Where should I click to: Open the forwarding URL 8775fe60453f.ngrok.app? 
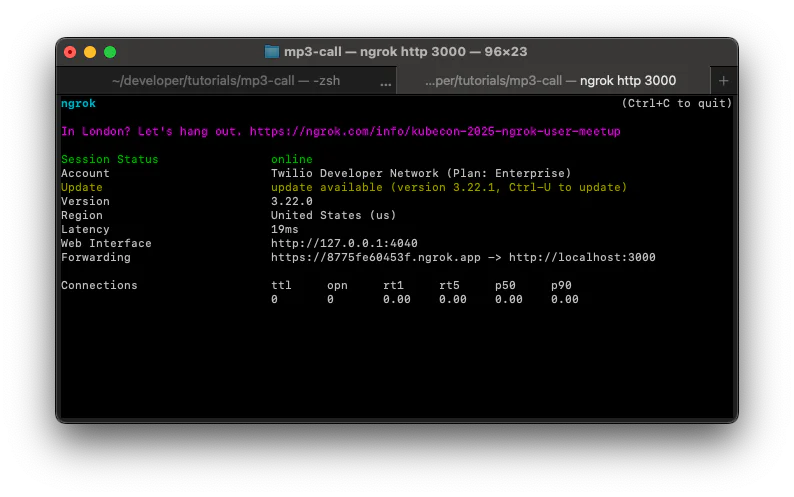[x=375, y=257]
